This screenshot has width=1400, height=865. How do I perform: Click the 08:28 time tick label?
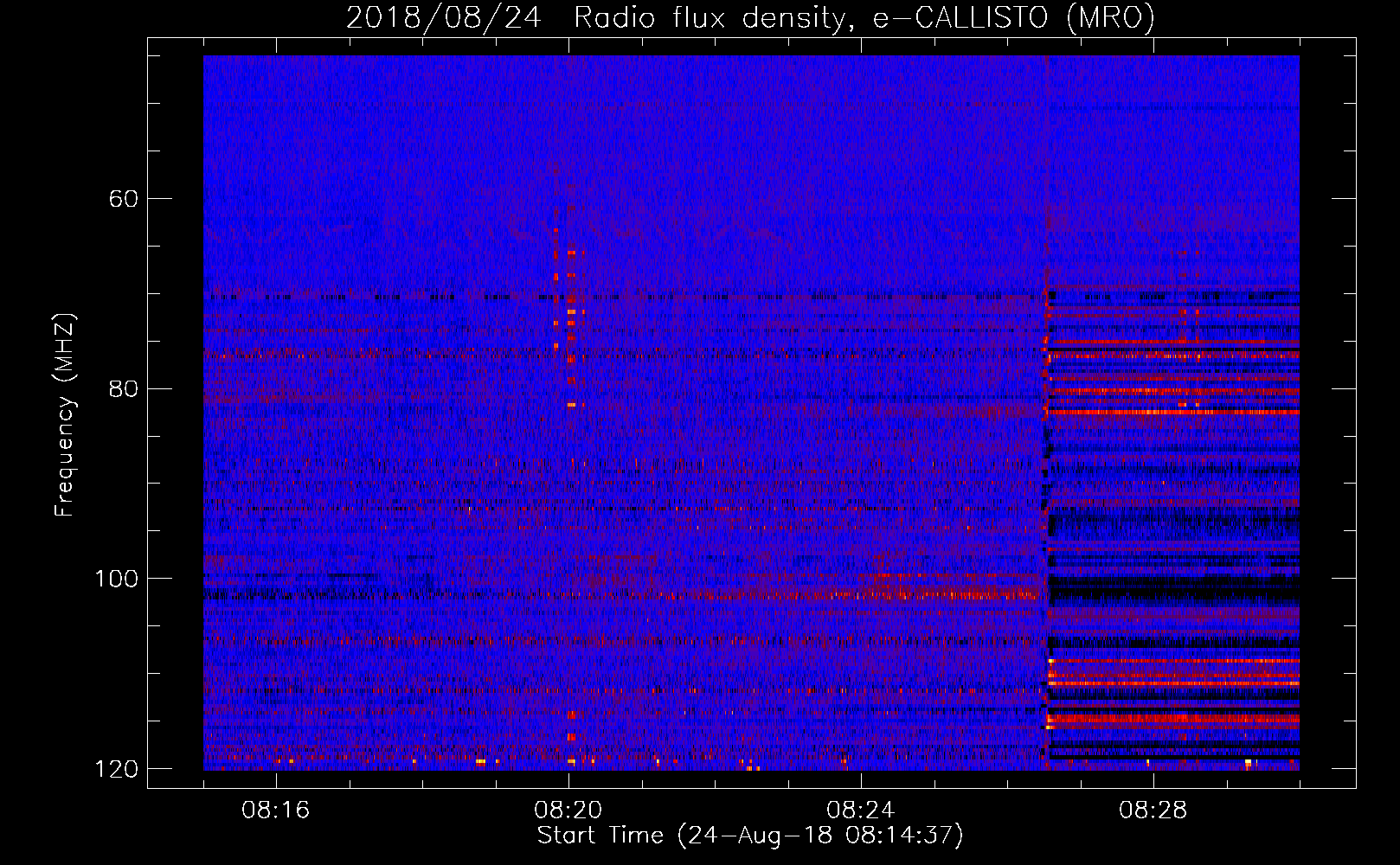[1153, 811]
